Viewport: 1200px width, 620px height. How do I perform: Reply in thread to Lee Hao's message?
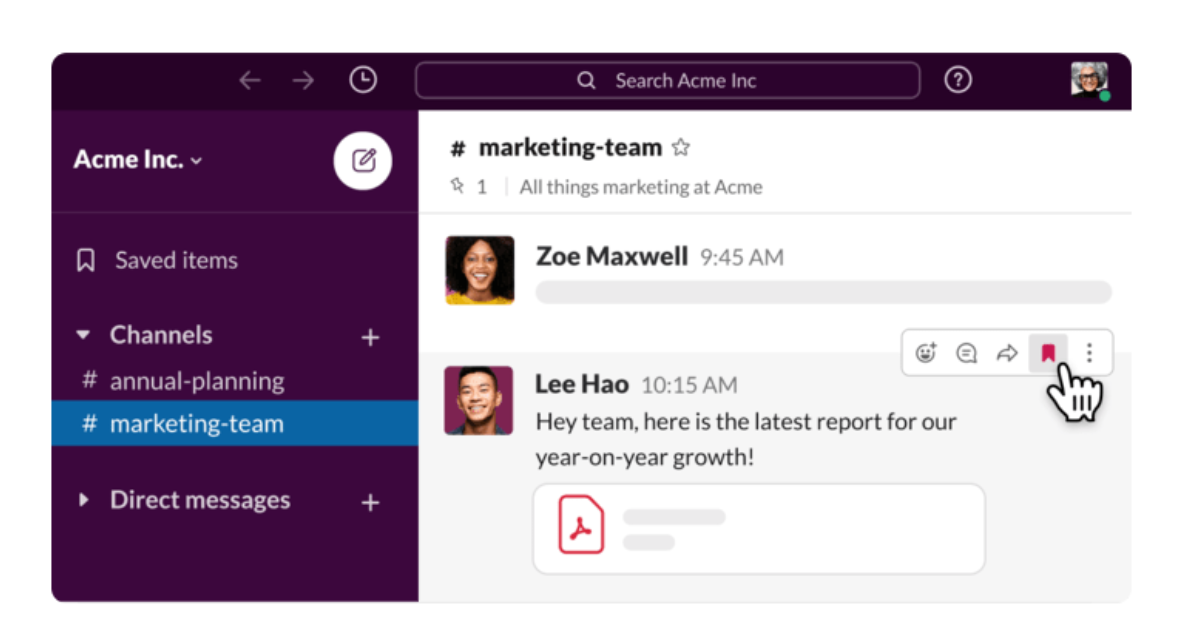[966, 352]
